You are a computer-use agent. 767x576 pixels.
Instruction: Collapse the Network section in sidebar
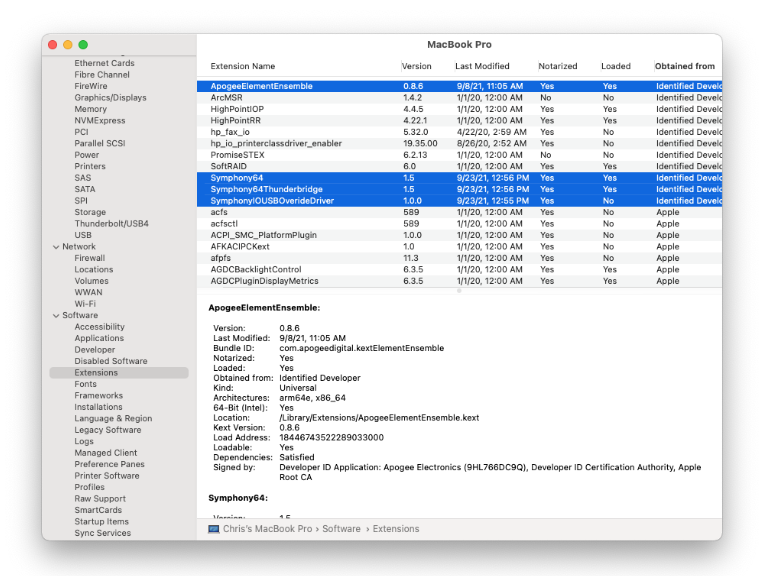pyautogui.click(x=56, y=247)
